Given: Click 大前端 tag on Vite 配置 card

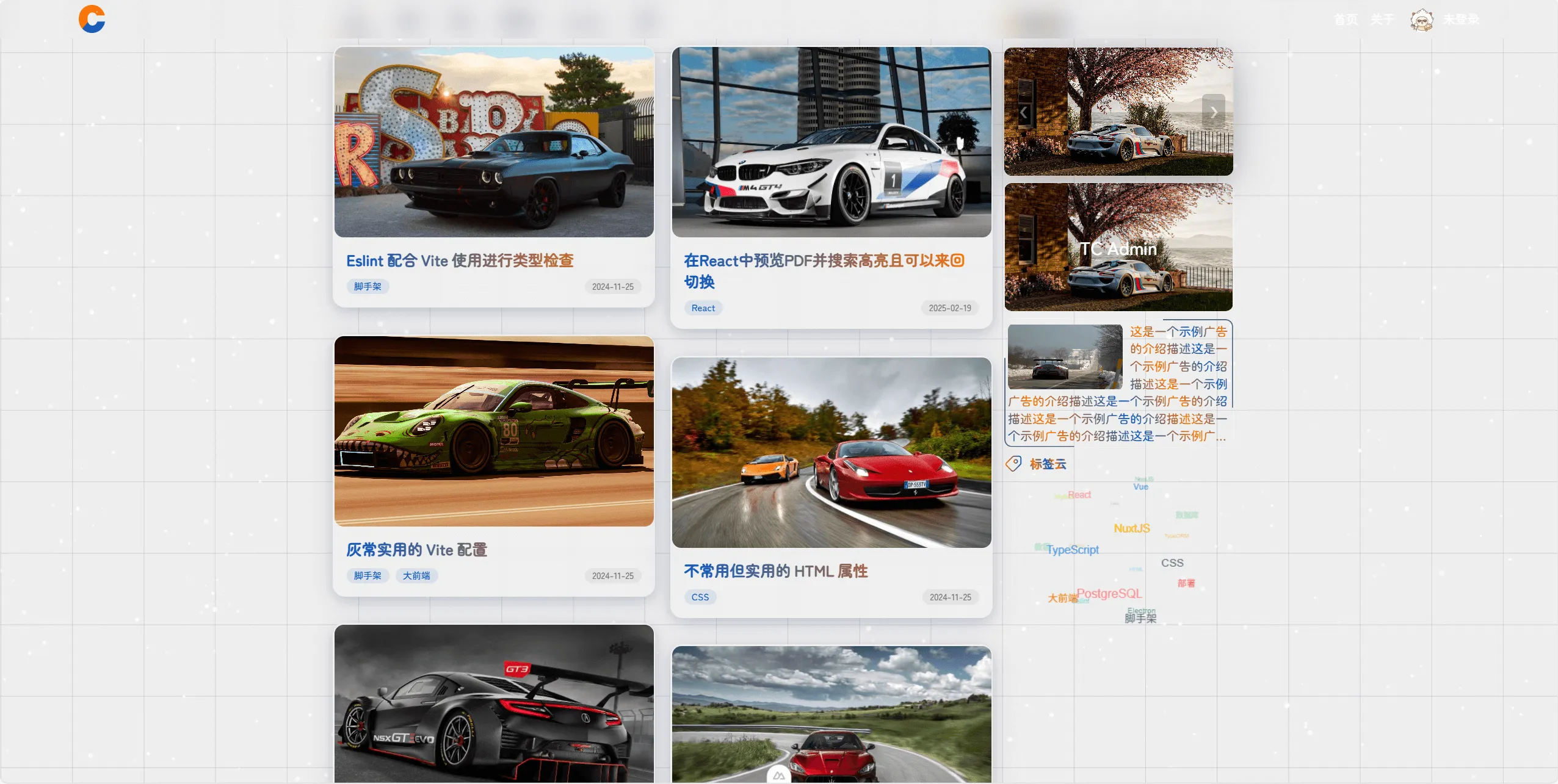Looking at the screenshot, I should tap(416, 575).
